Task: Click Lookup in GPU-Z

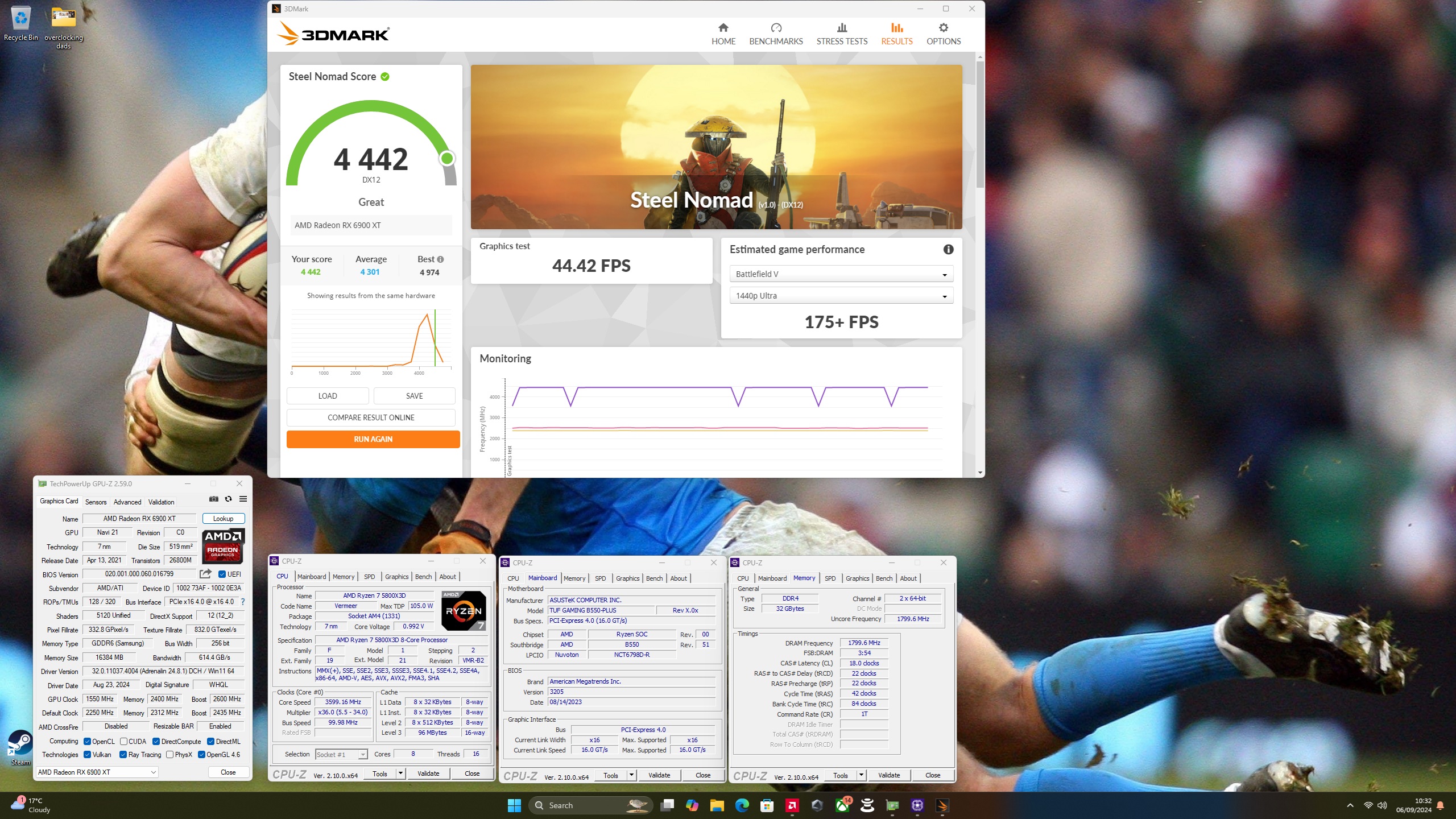Action: tap(224, 519)
